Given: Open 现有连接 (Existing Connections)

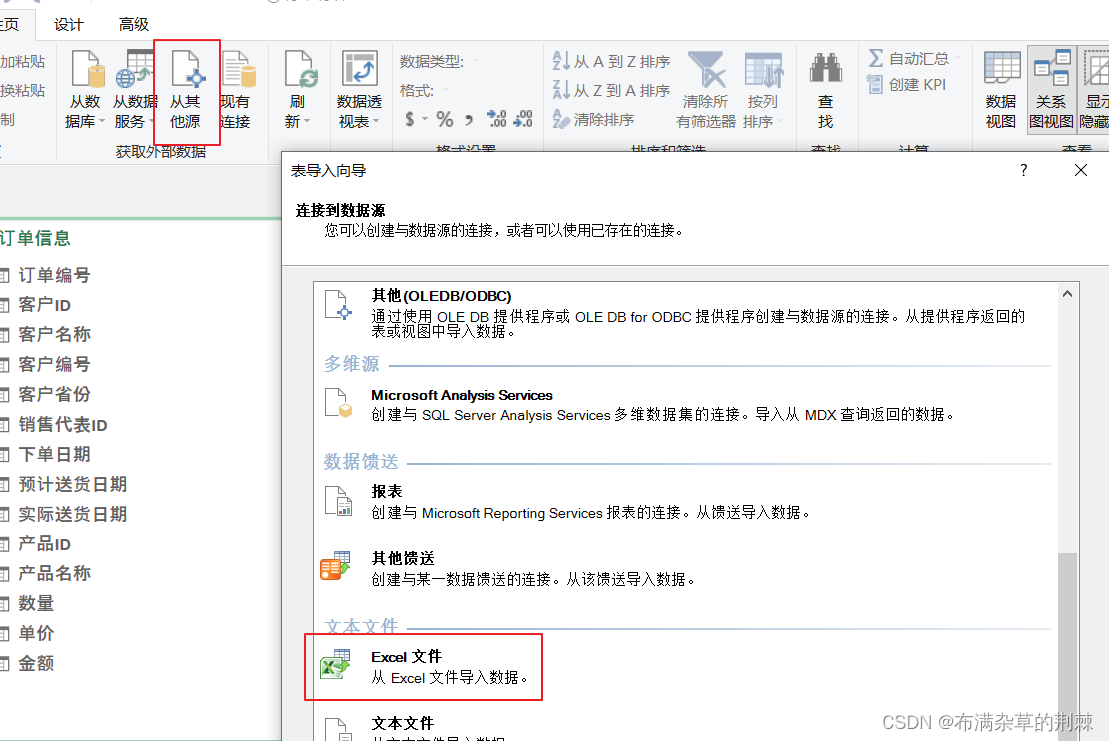Looking at the screenshot, I should coord(237,90).
